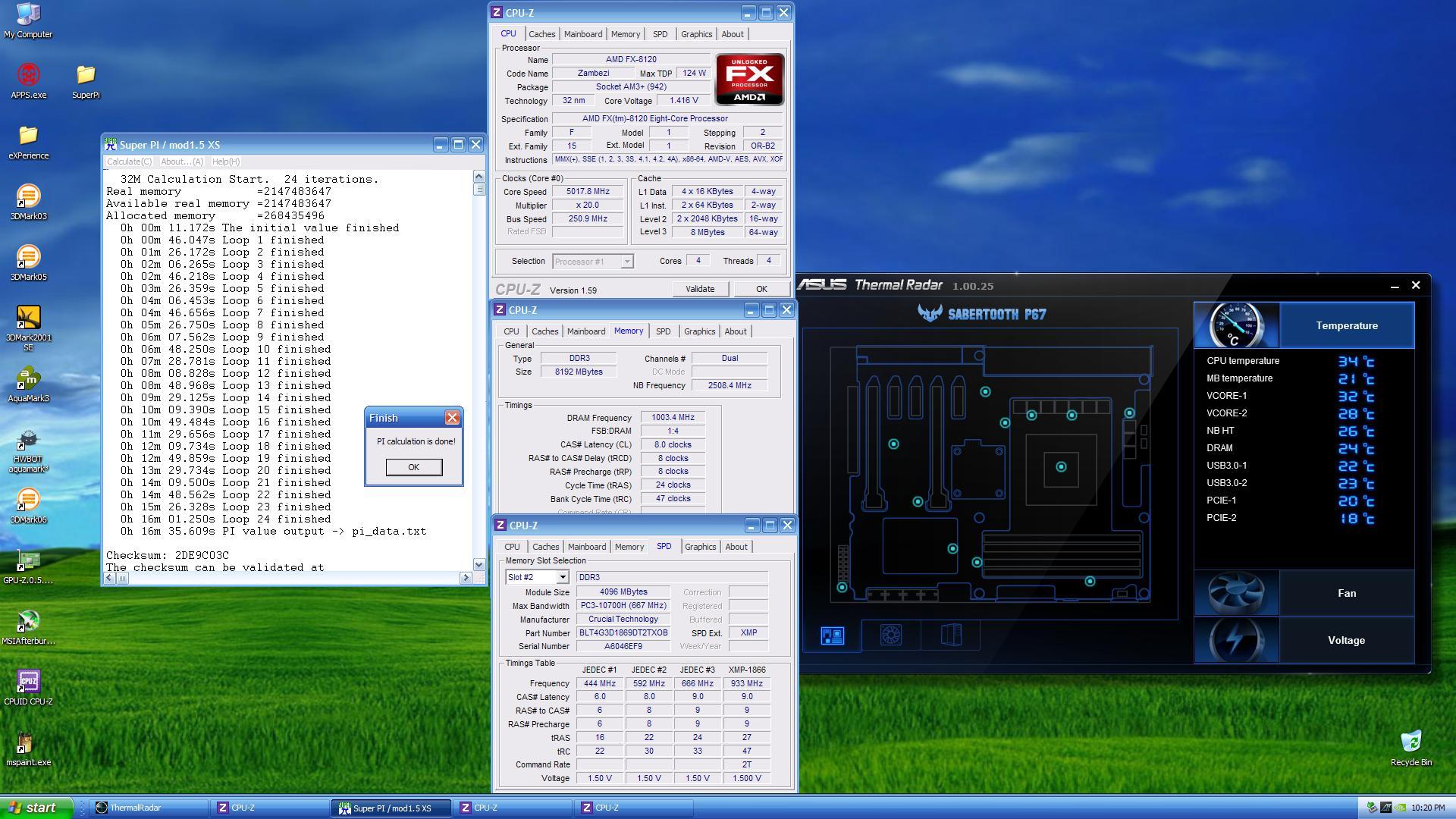Switch to ThermalRadar taskbar button

150,808
